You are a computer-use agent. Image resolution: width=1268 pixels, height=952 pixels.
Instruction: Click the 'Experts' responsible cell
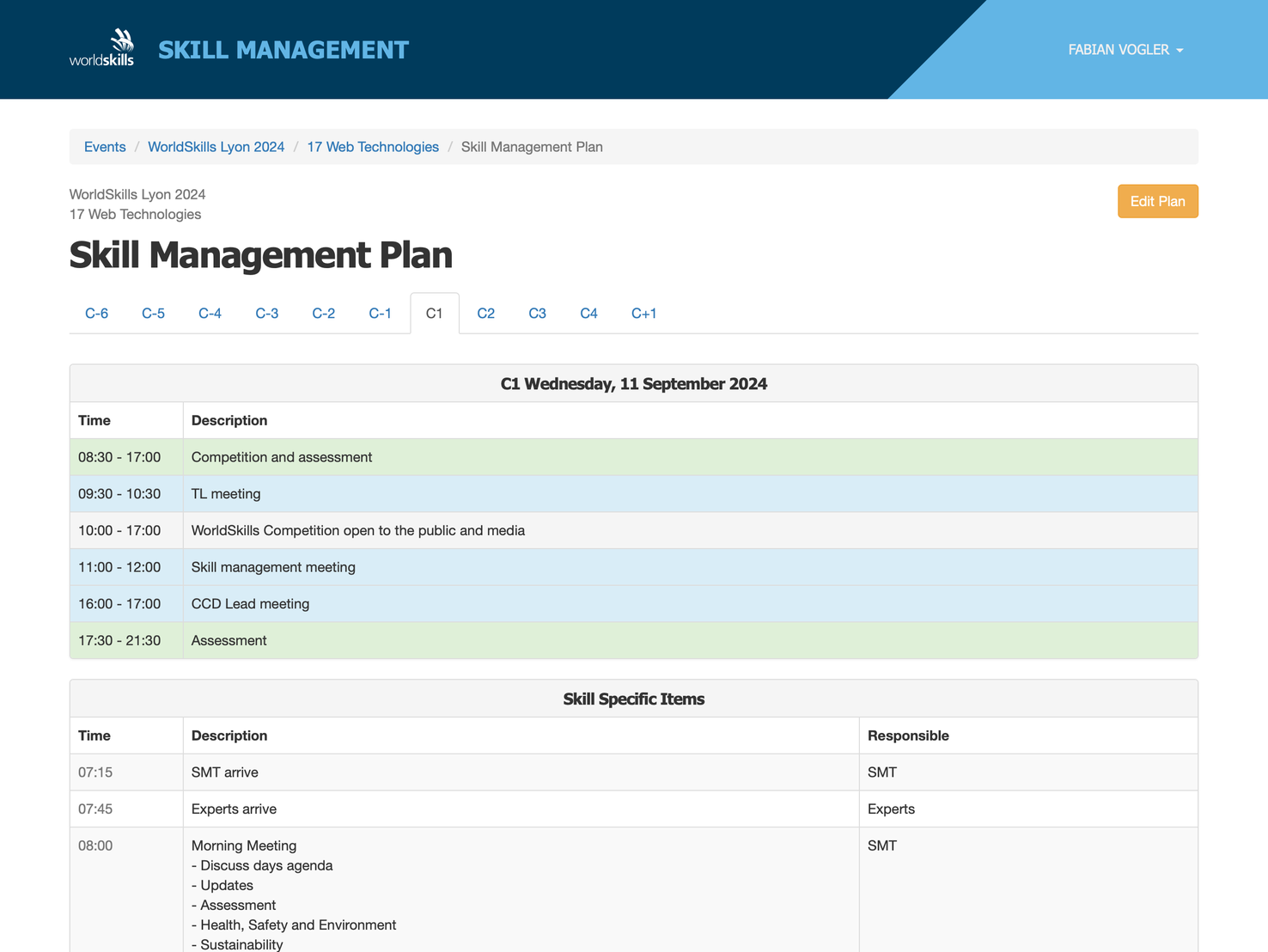[x=1028, y=809]
